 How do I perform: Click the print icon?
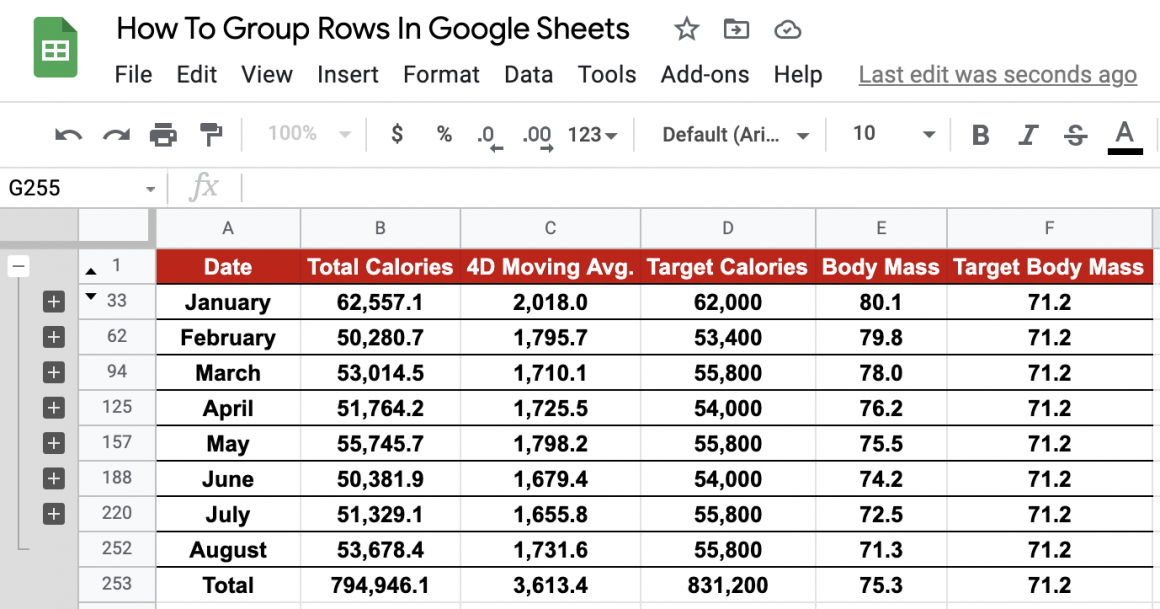click(x=163, y=135)
